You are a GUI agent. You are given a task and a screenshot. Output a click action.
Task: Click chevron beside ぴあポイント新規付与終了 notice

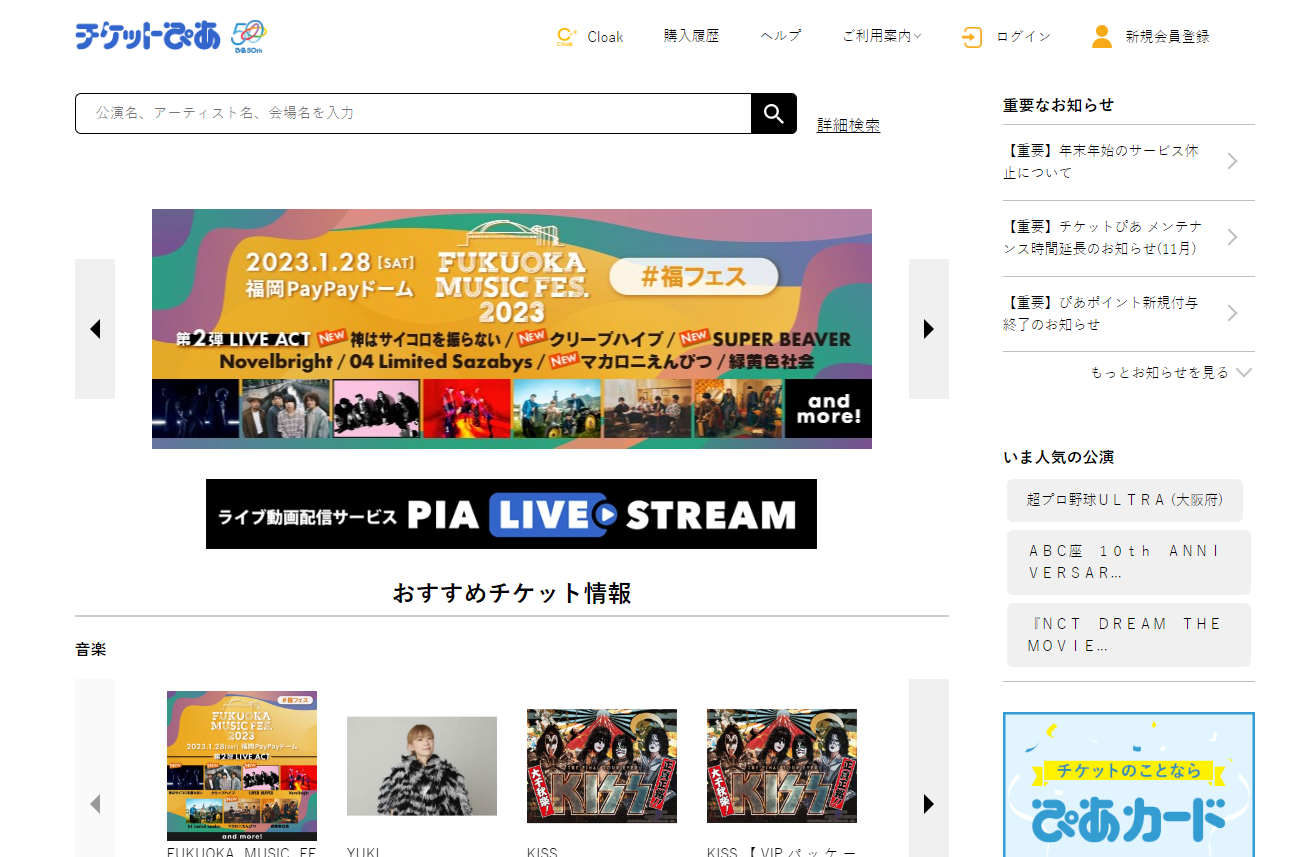coord(1232,314)
